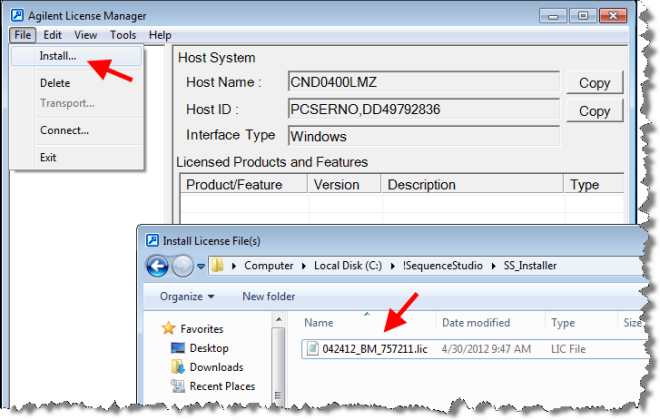Screen dimensions: 660x420
Task: Create a New folder
Action: point(269,296)
